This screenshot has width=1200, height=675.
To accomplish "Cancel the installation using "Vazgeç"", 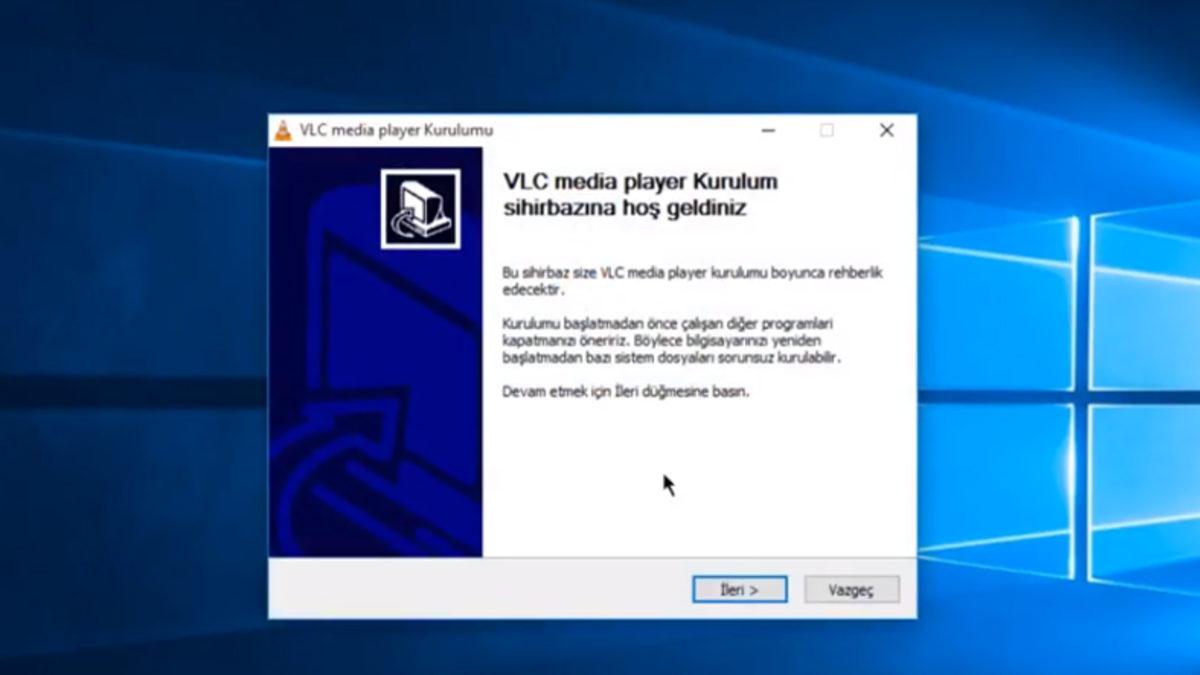I will pyautogui.click(x=851, y=589).
